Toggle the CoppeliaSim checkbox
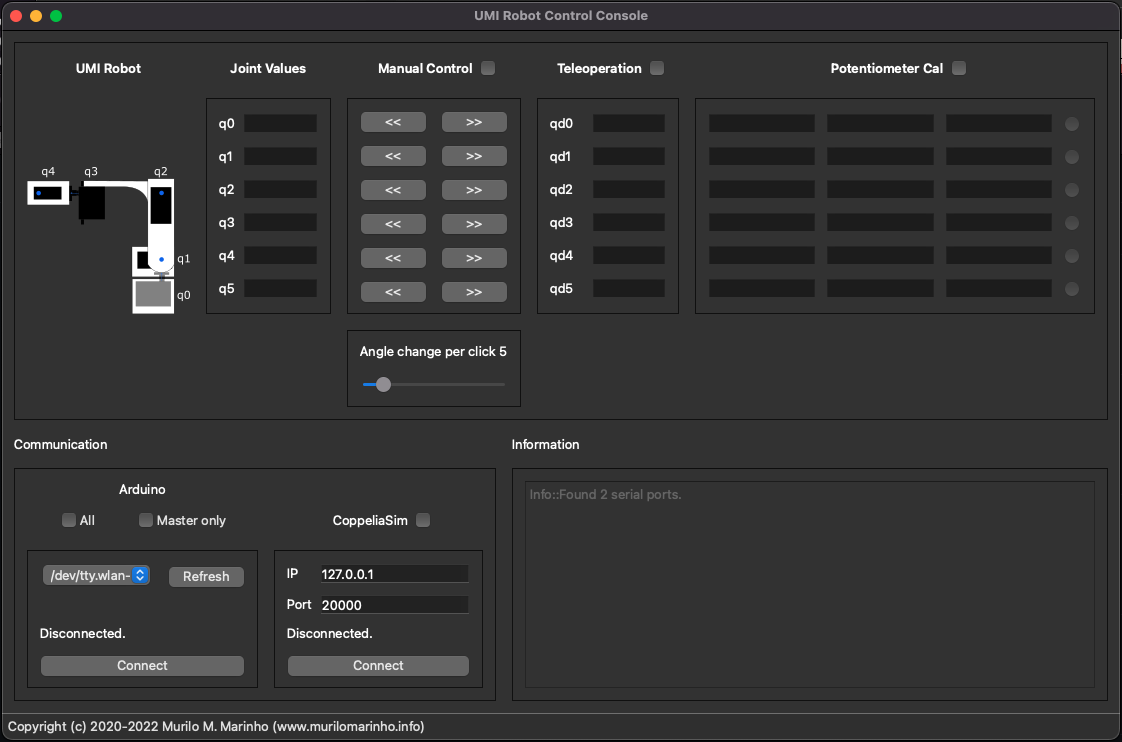The height and width of the screenshot is (742, 1122). coord(423,520)
